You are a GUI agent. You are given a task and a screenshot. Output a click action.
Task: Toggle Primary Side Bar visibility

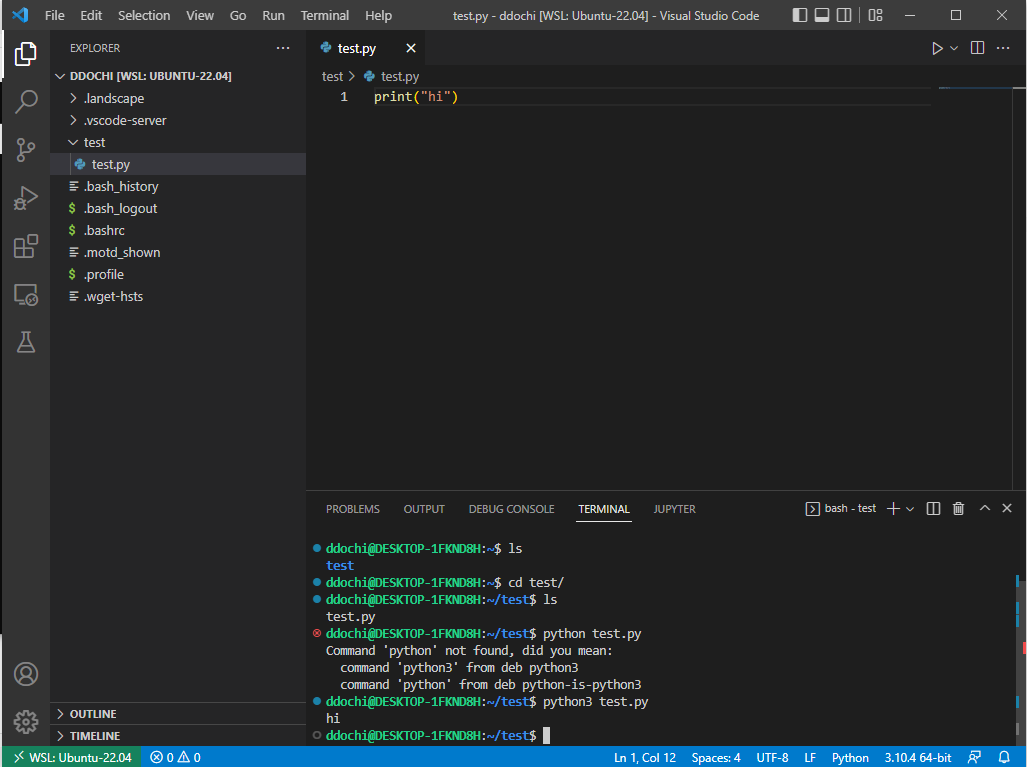click(799, 15)
